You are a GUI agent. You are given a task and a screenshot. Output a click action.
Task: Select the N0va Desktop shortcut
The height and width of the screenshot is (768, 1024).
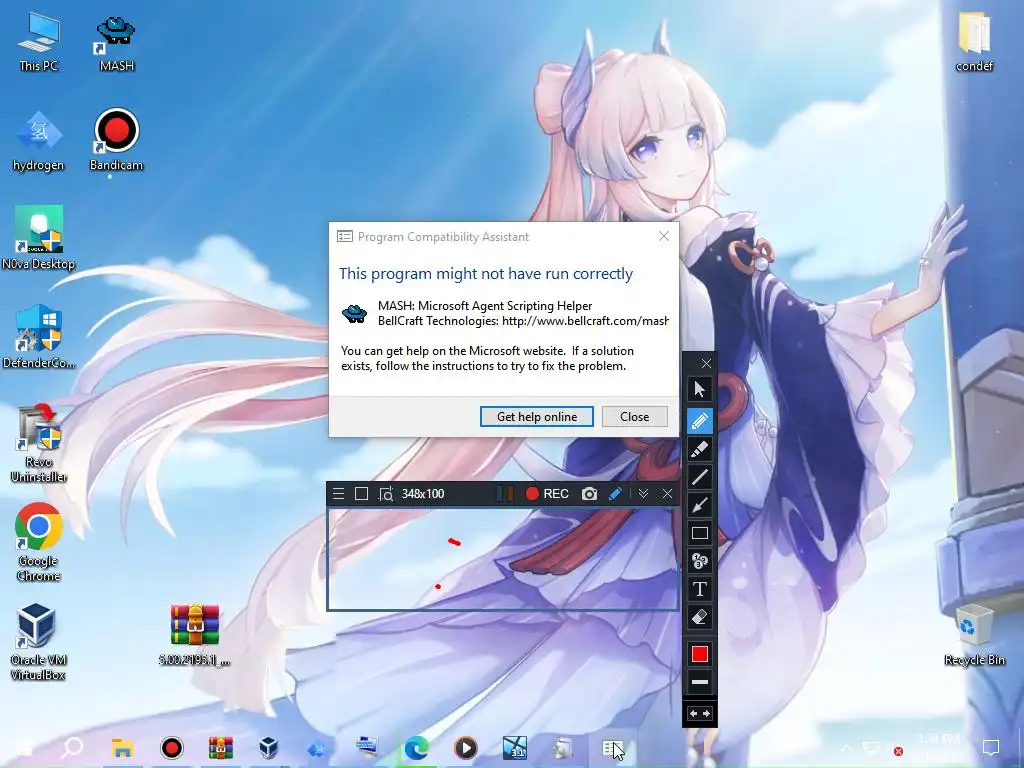39,238
